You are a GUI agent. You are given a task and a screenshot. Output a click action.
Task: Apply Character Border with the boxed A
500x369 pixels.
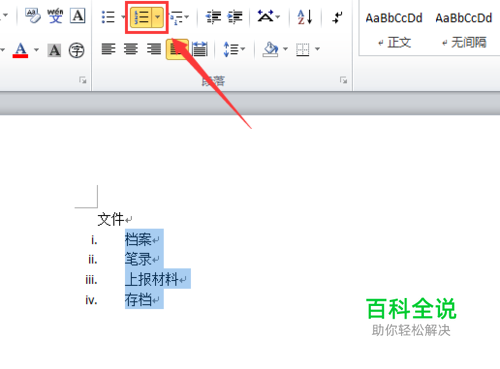point(78,16)
